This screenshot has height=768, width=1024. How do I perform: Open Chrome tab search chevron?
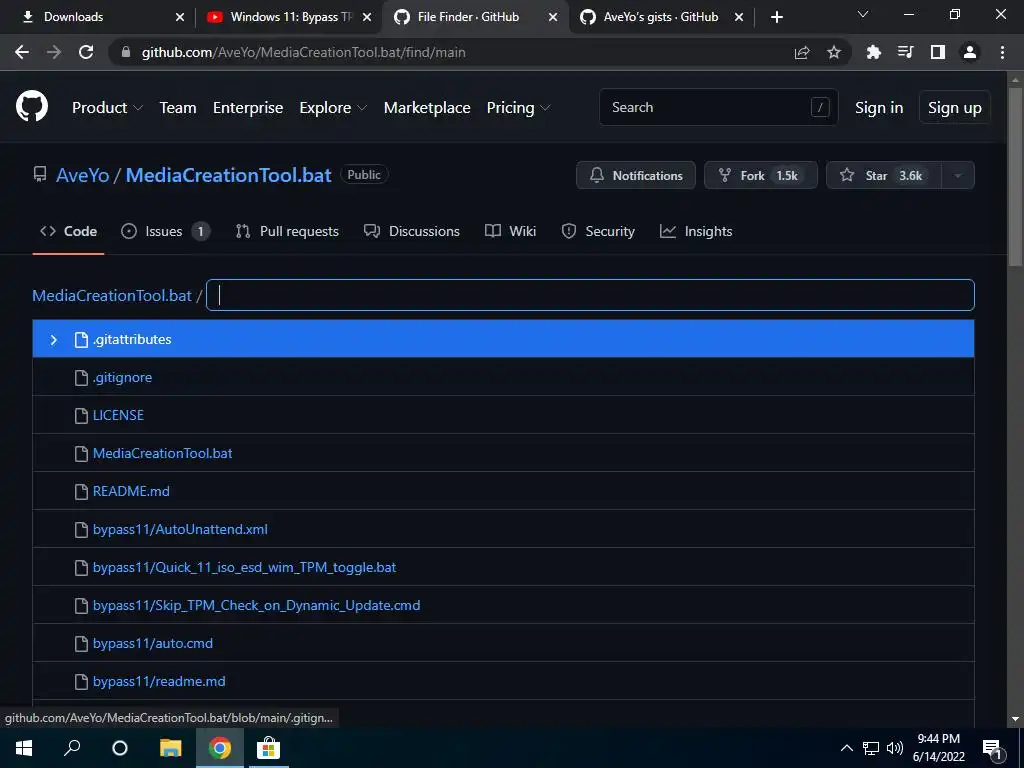pos(863,14)
